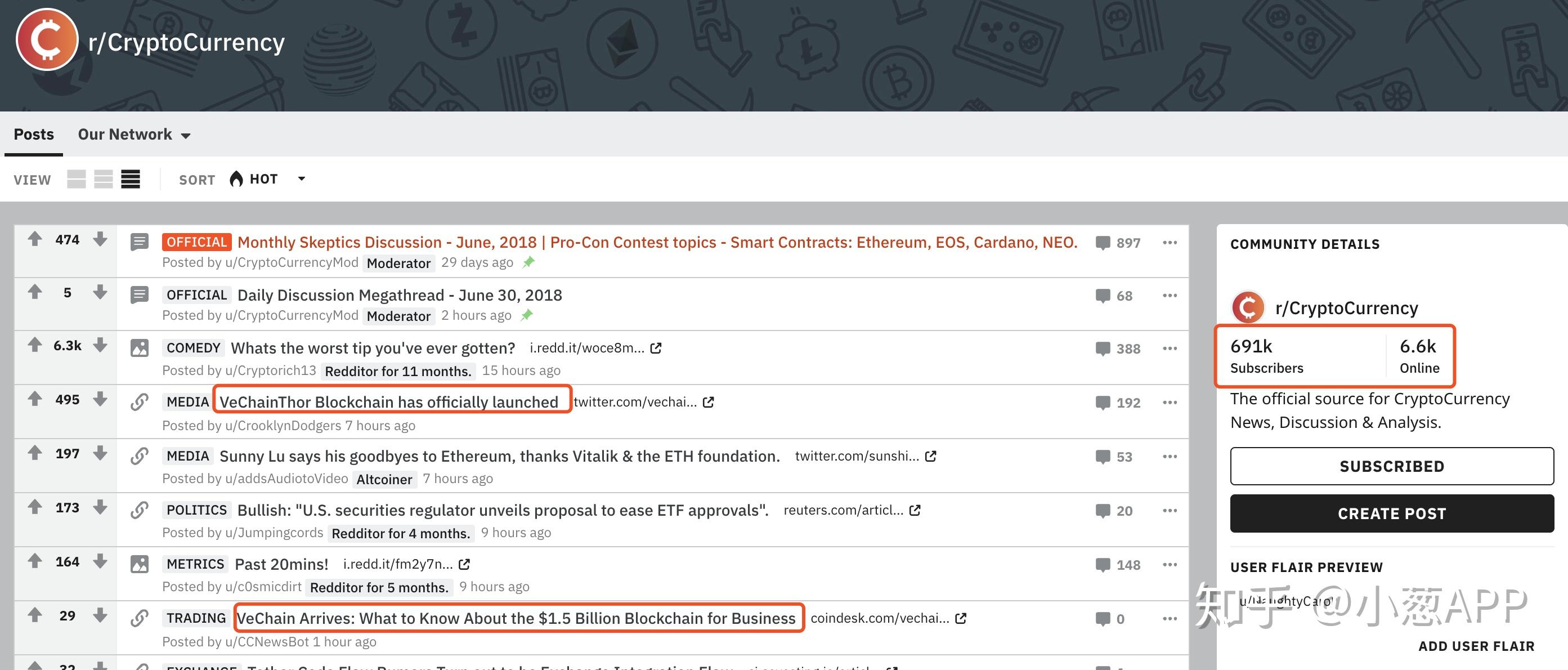1568x670 pixels.
Task: Open external link icon next to twitter.com/vechai
Action: coord(708,402)
